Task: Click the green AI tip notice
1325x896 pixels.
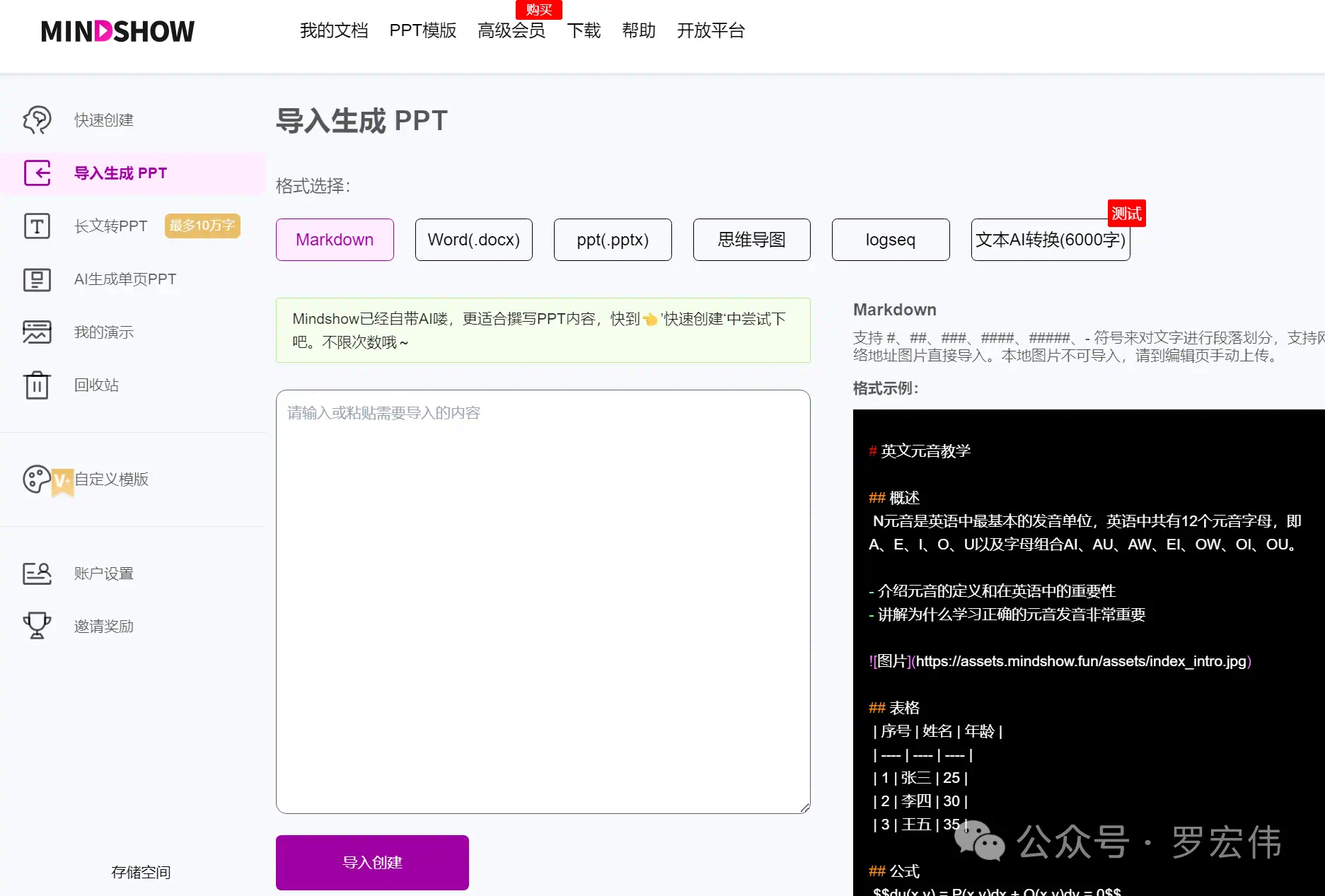Action: (x=543, y=330)
